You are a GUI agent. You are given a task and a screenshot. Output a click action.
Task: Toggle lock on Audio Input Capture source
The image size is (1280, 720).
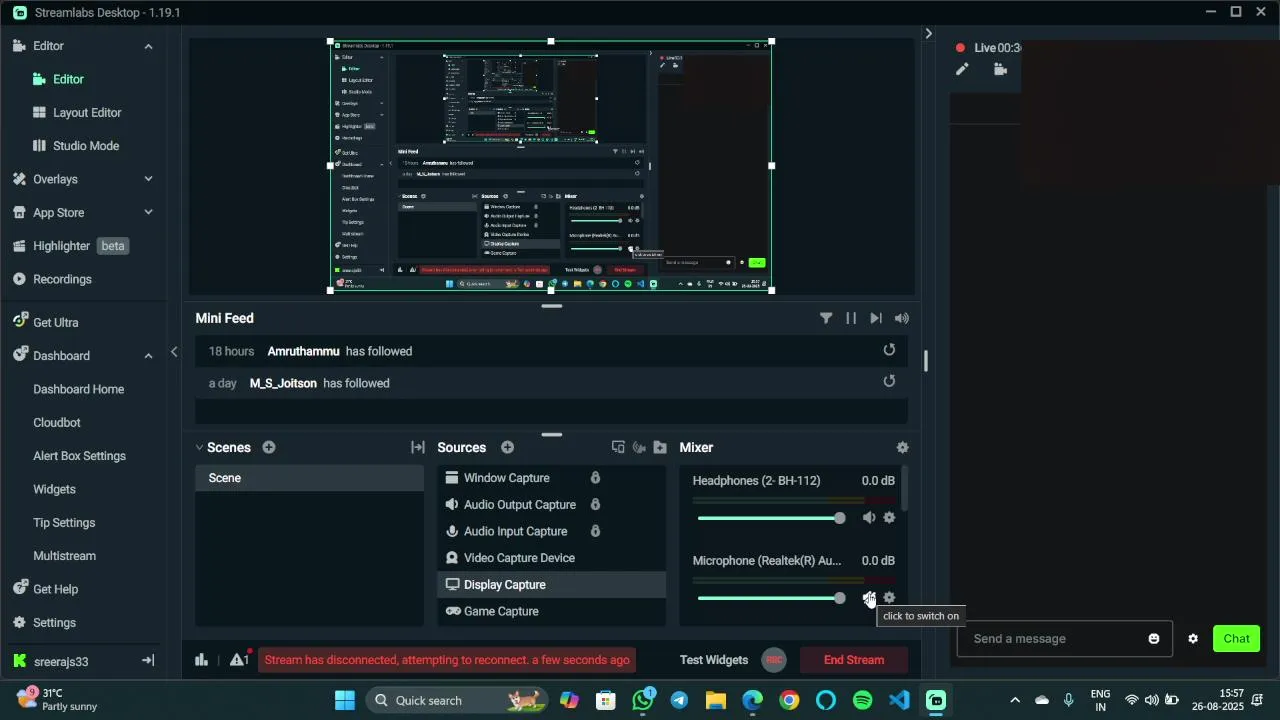595,531
